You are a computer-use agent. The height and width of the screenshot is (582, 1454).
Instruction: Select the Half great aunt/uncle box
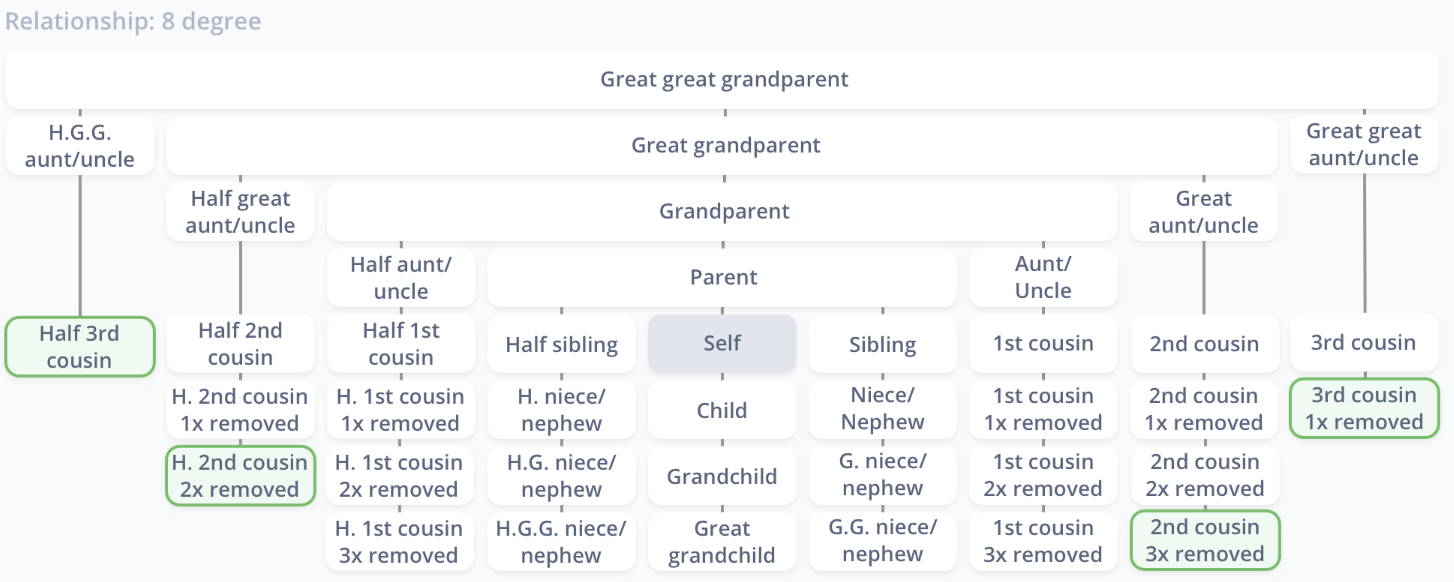(240, 211)
